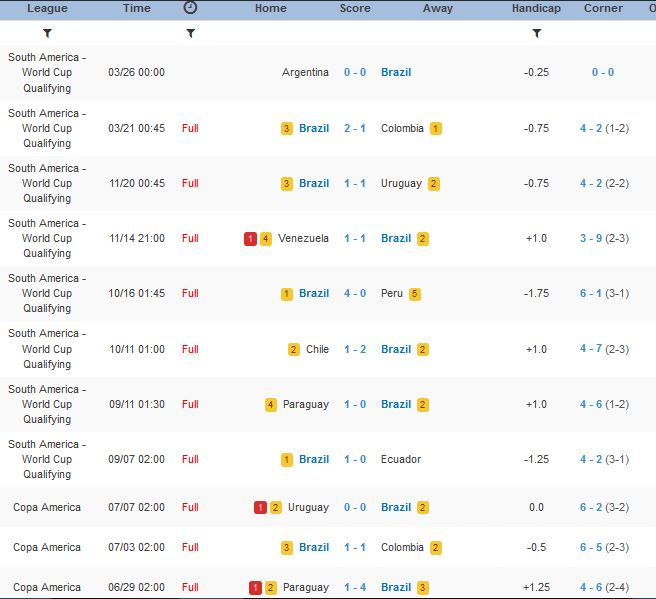This screenshot has width=656, height=599.
Task: Click Brazil team link in the Ecuador match
Action: click(314, 460)
